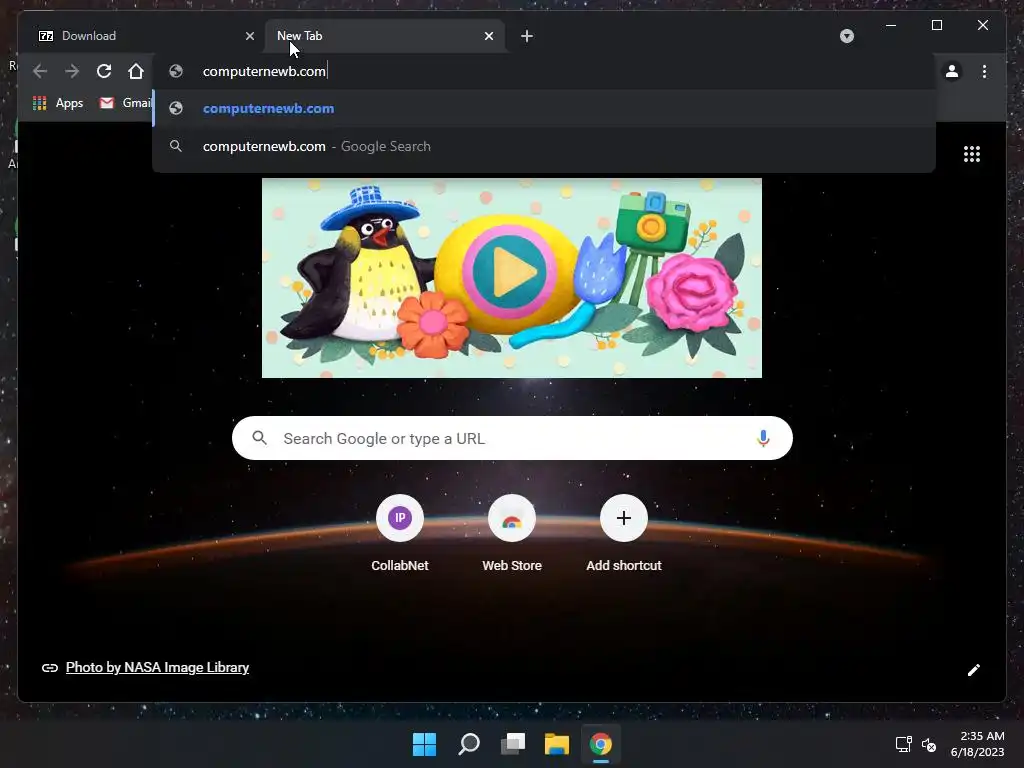The width and height of the screenshot is (1024, 768).
Task: Open Photo by NASA Image Library link
Action: 157,667
